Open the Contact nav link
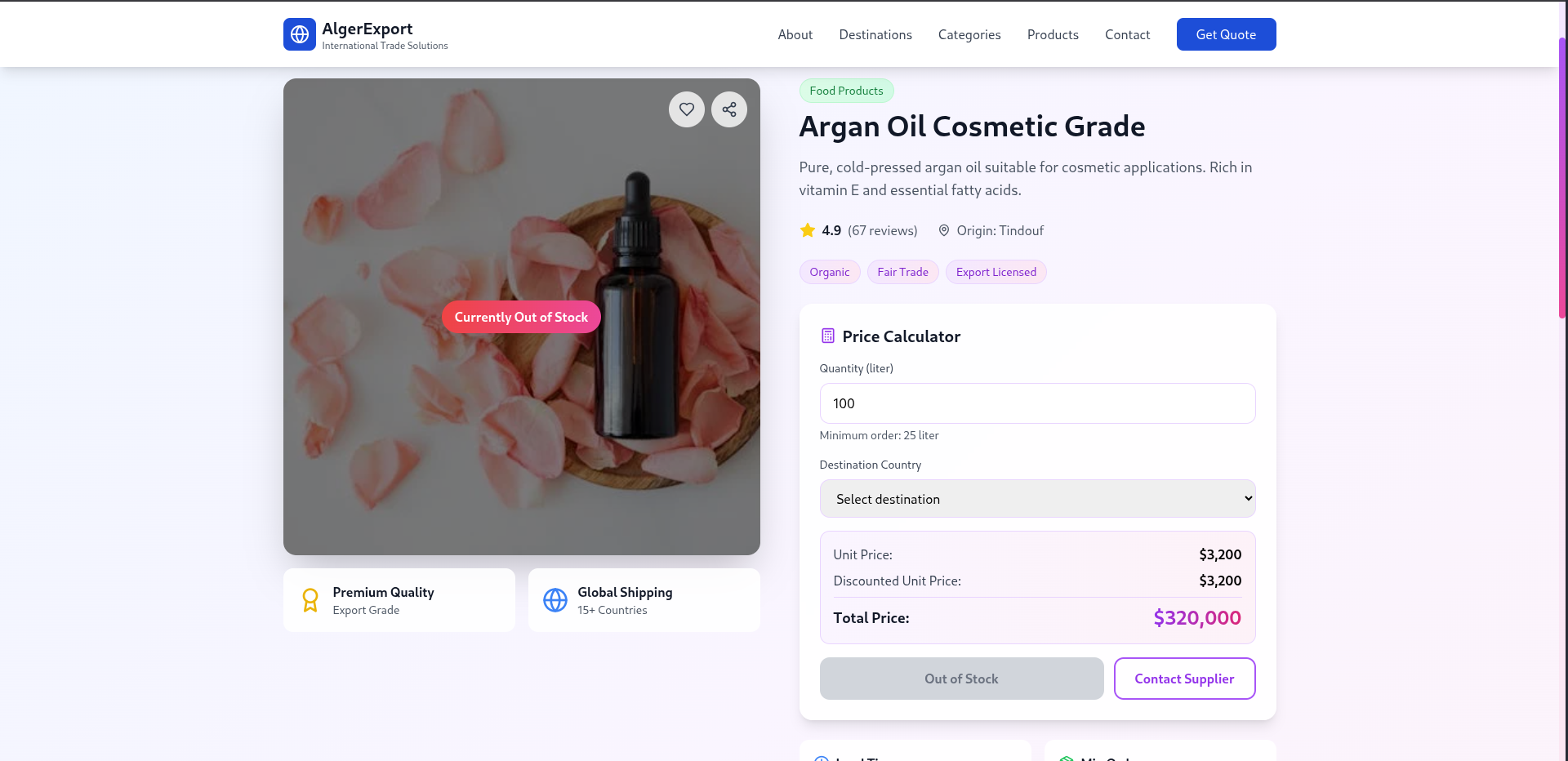 (x=1127, y=34)
